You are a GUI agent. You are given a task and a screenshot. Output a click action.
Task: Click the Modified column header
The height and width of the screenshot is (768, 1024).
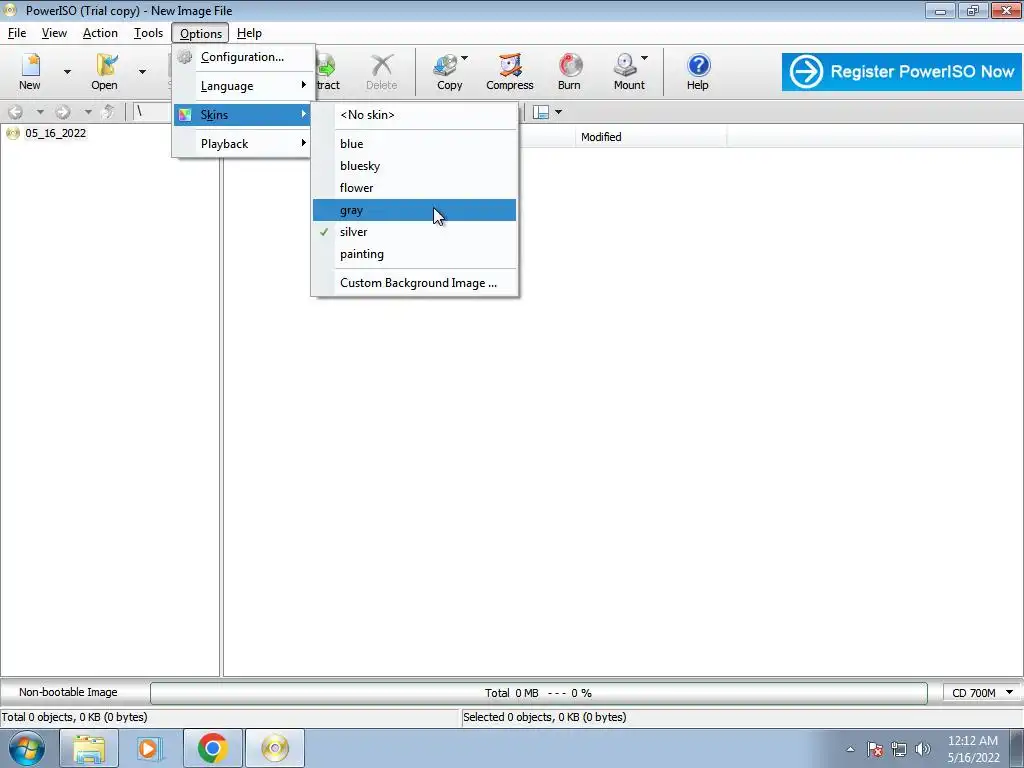tap(650, 137)
